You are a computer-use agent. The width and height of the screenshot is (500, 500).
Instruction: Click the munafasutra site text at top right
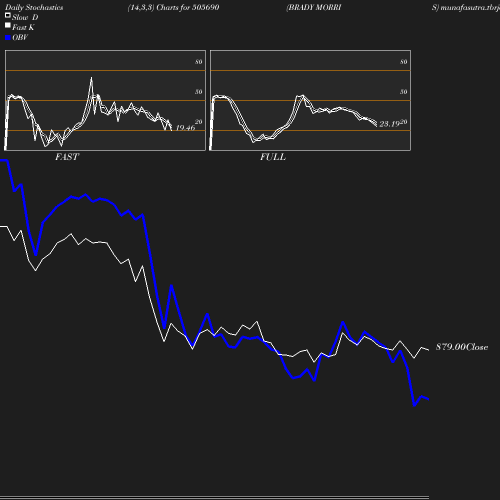[x=470, y=8]
